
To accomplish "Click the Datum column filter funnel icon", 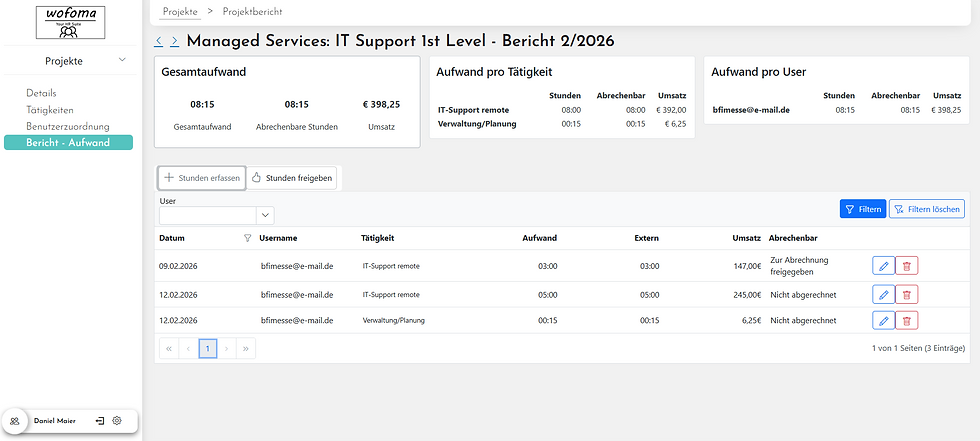I will click(248, 238).
